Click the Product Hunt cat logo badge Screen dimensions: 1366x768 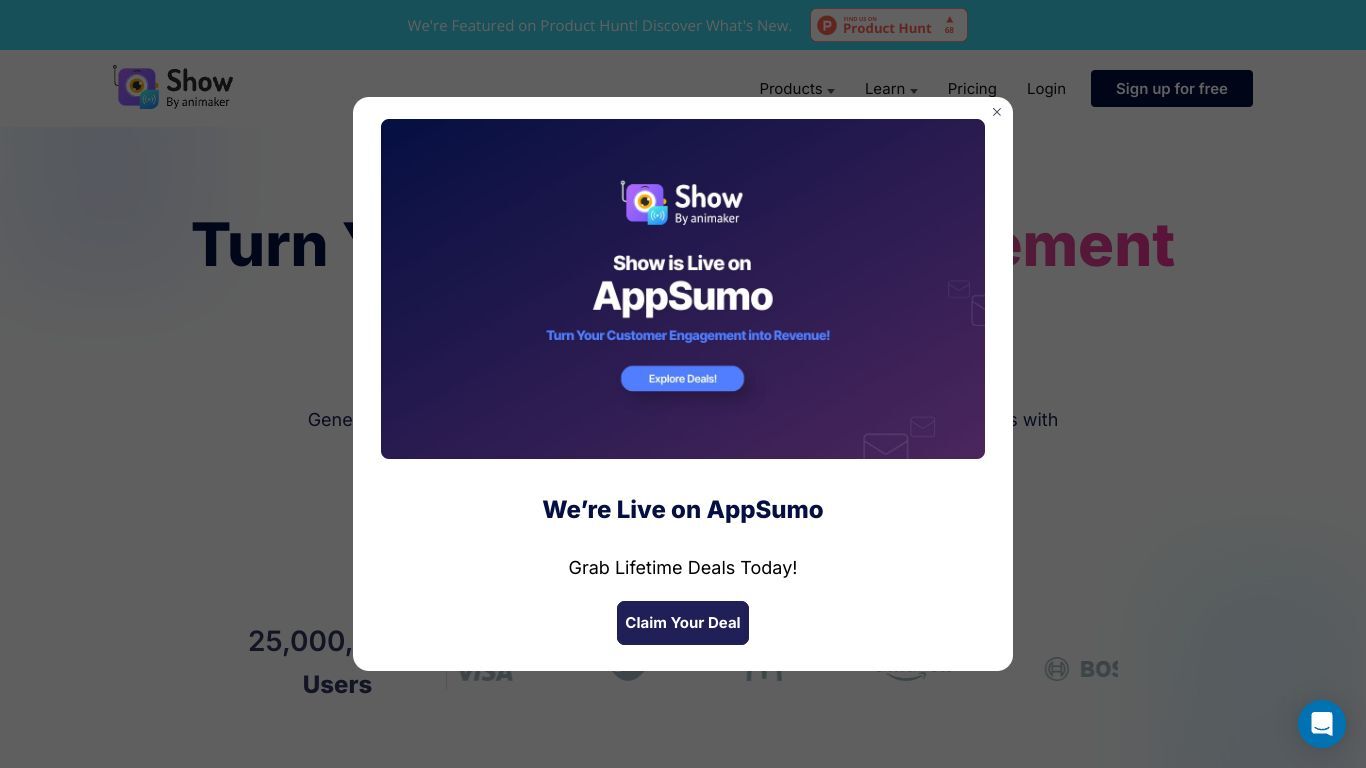pos(827,25)
